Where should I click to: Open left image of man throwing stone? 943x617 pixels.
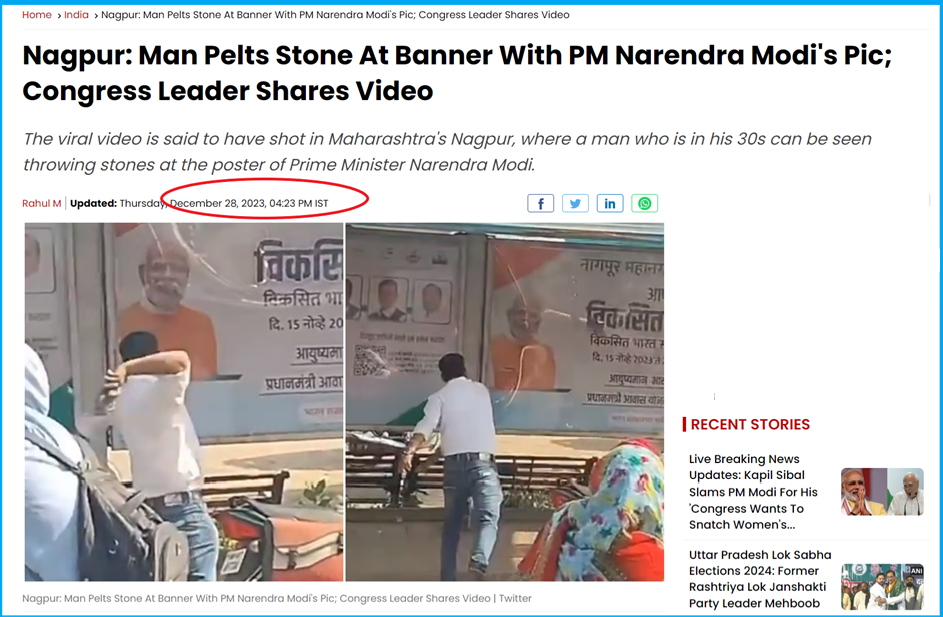pyautogui.click(x=184, y=402)
